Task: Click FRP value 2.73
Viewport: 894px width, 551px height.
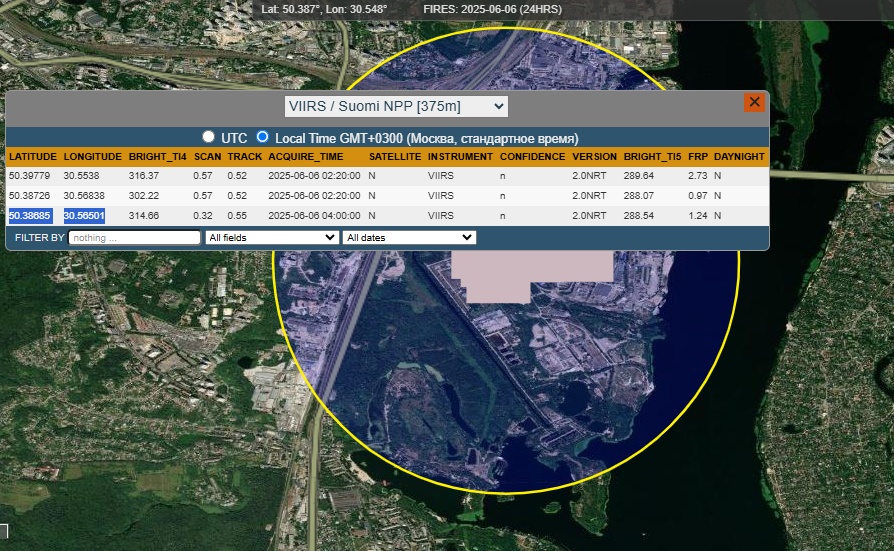Action: (698, 176)
